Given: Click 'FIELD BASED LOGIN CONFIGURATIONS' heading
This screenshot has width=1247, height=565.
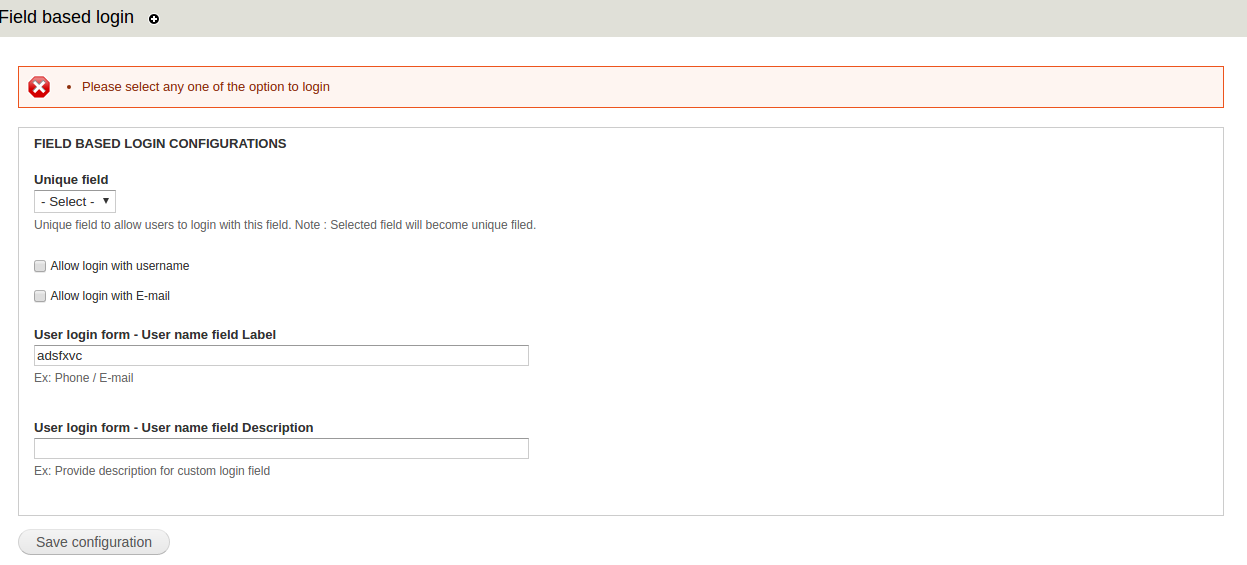Looking at the screenshot, I should pos(160,144).
